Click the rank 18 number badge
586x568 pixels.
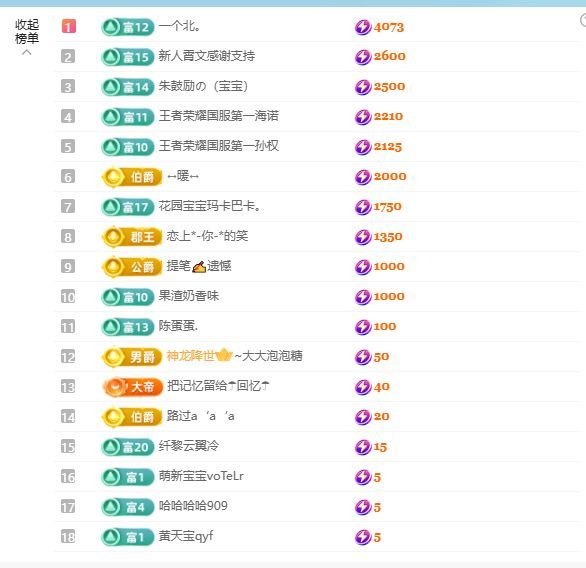68,537
